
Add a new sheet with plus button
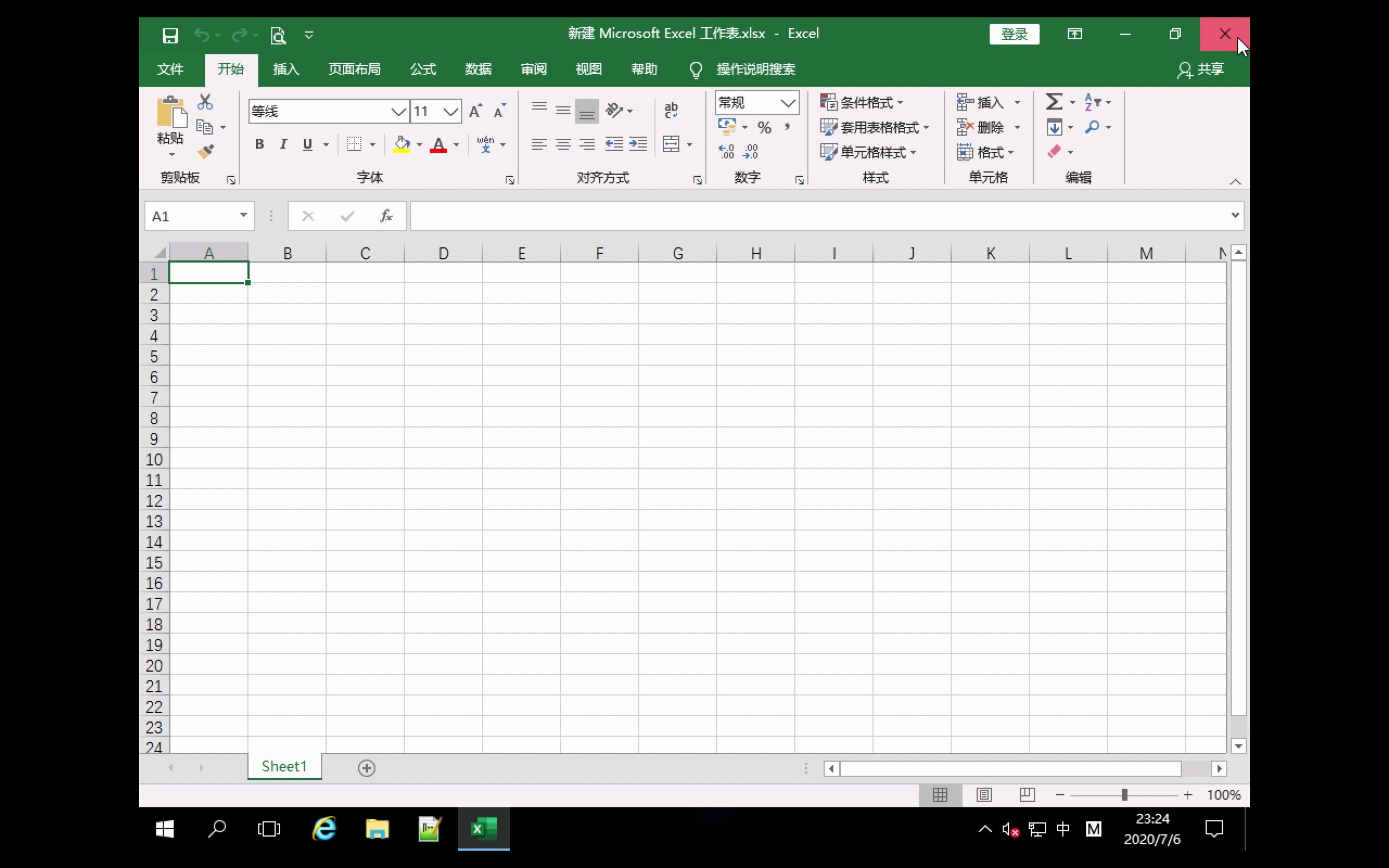(367, 768)
